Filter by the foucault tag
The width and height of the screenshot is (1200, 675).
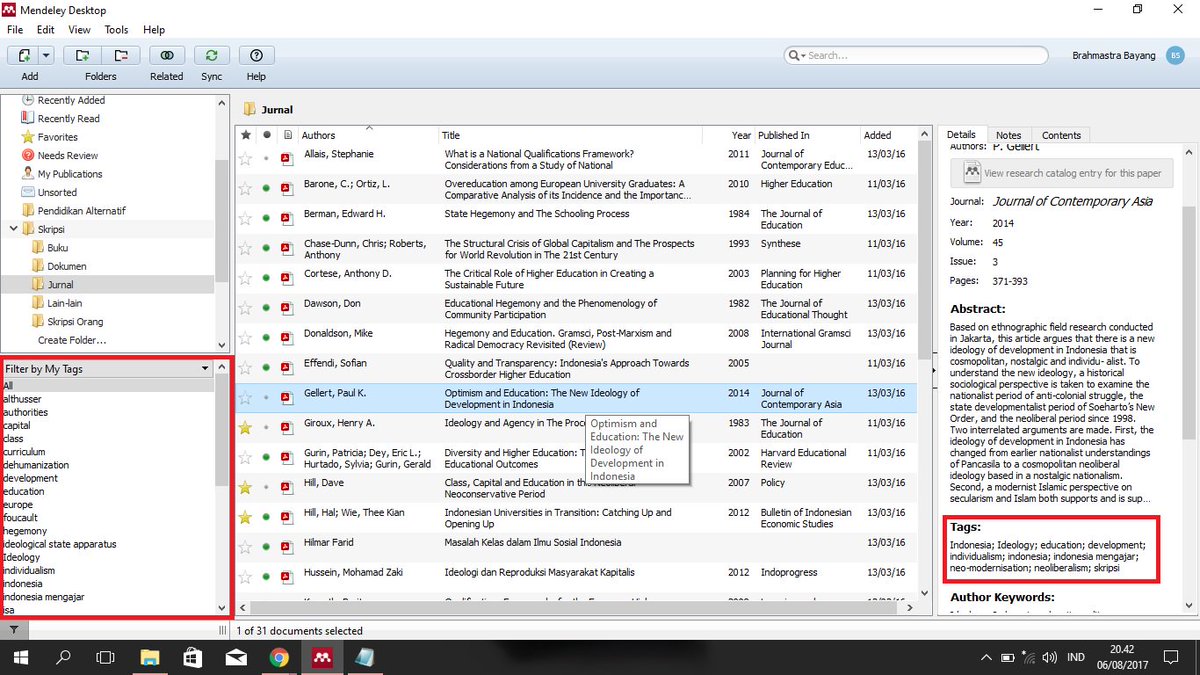(x=20, y=518)
